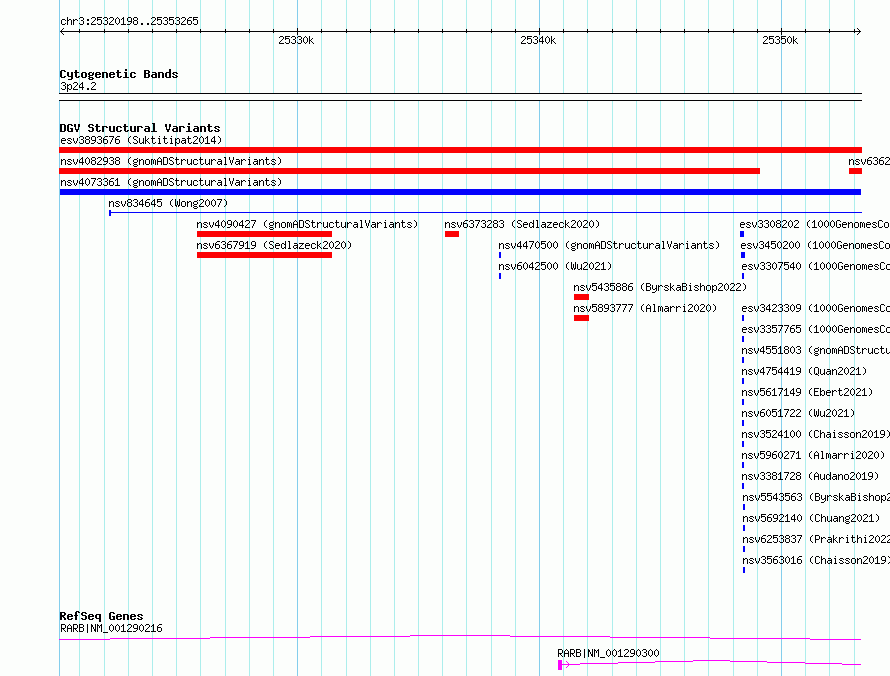Click the partially visible nsv6362 variant label
This screenshot has height=676, width=890.
click(x=869, y=161)
